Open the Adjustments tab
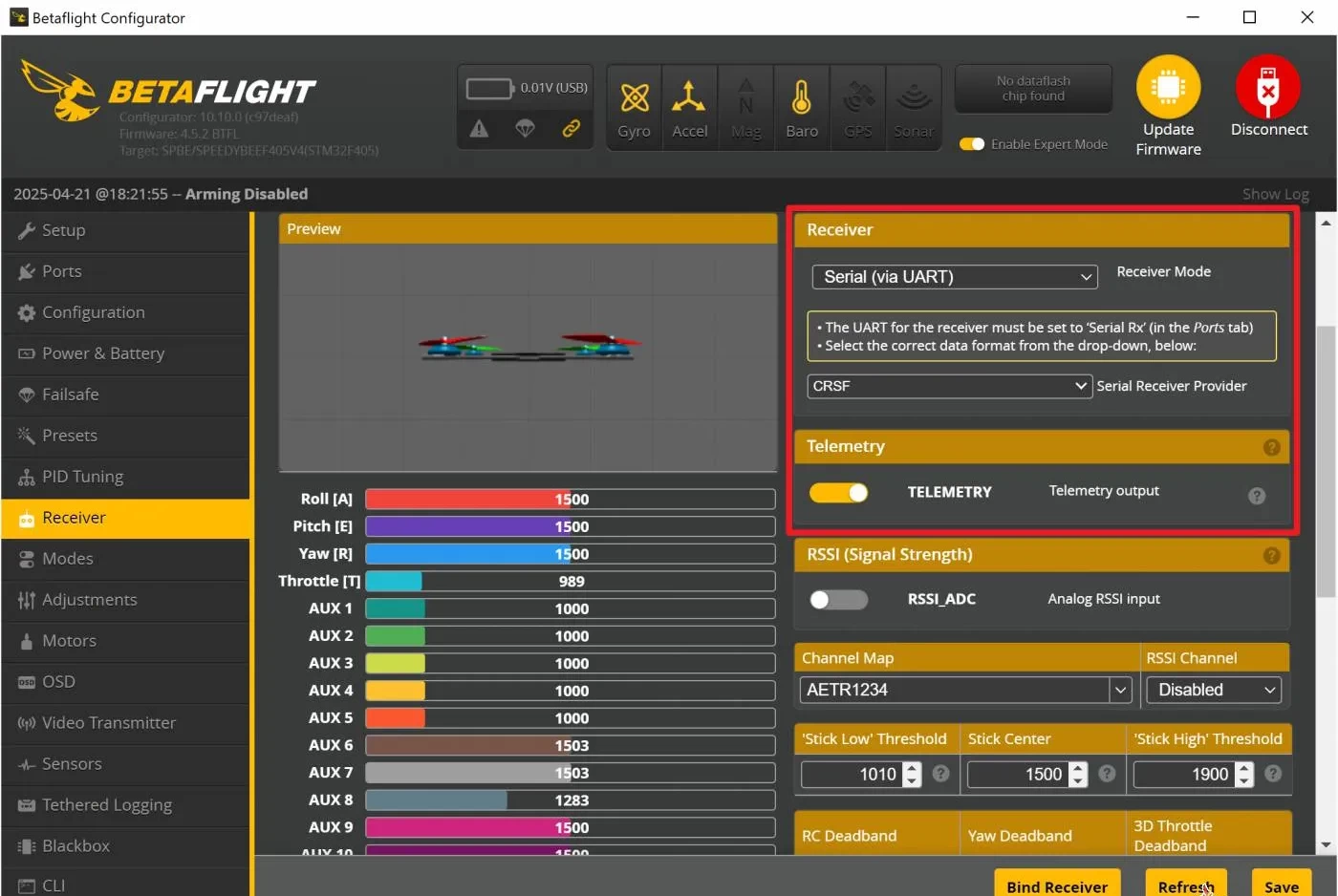The image size is (1338, 896). point(126,600)
